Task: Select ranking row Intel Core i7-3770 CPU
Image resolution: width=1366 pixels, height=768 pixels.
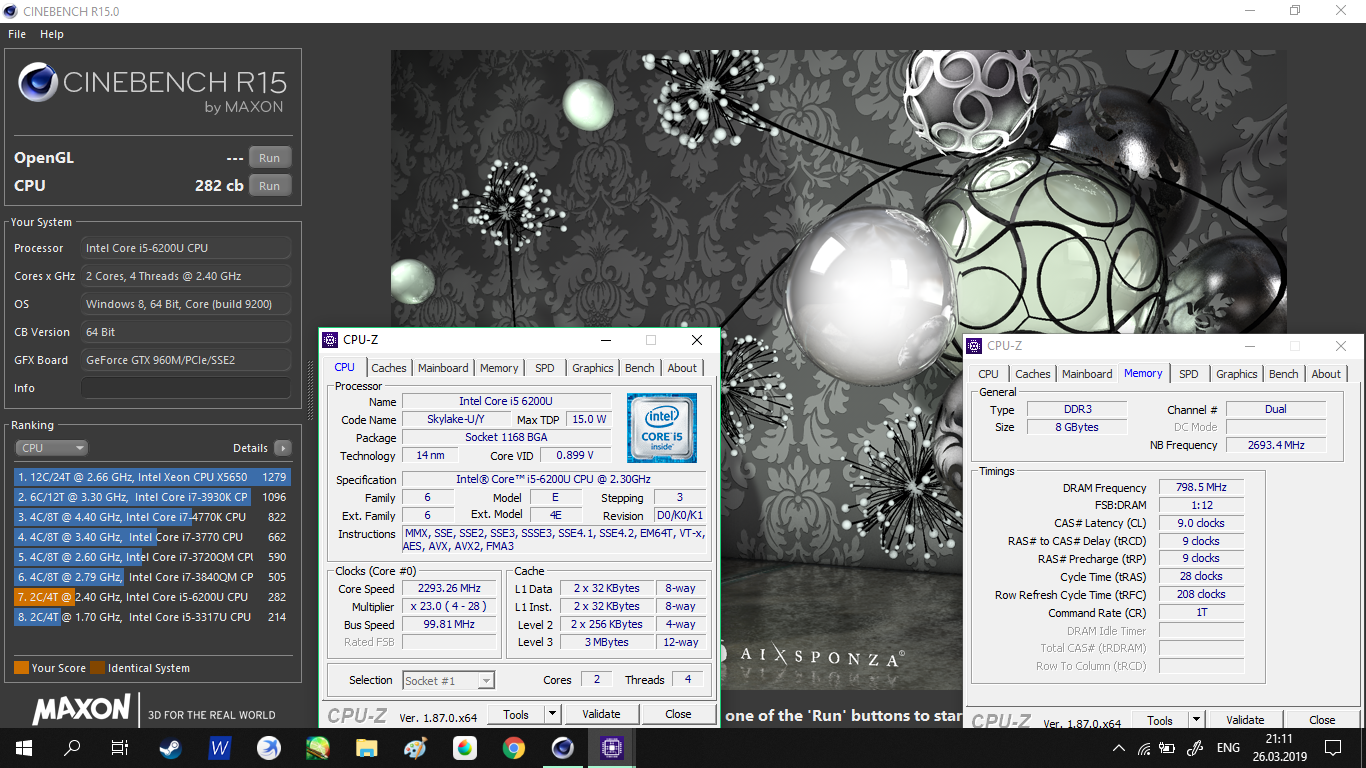Action: click(x=152, y=537)
